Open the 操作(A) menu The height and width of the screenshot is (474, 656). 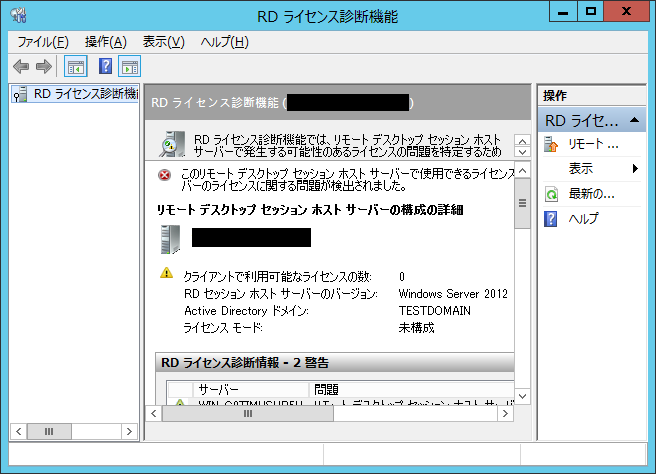[x=105, y=42]
